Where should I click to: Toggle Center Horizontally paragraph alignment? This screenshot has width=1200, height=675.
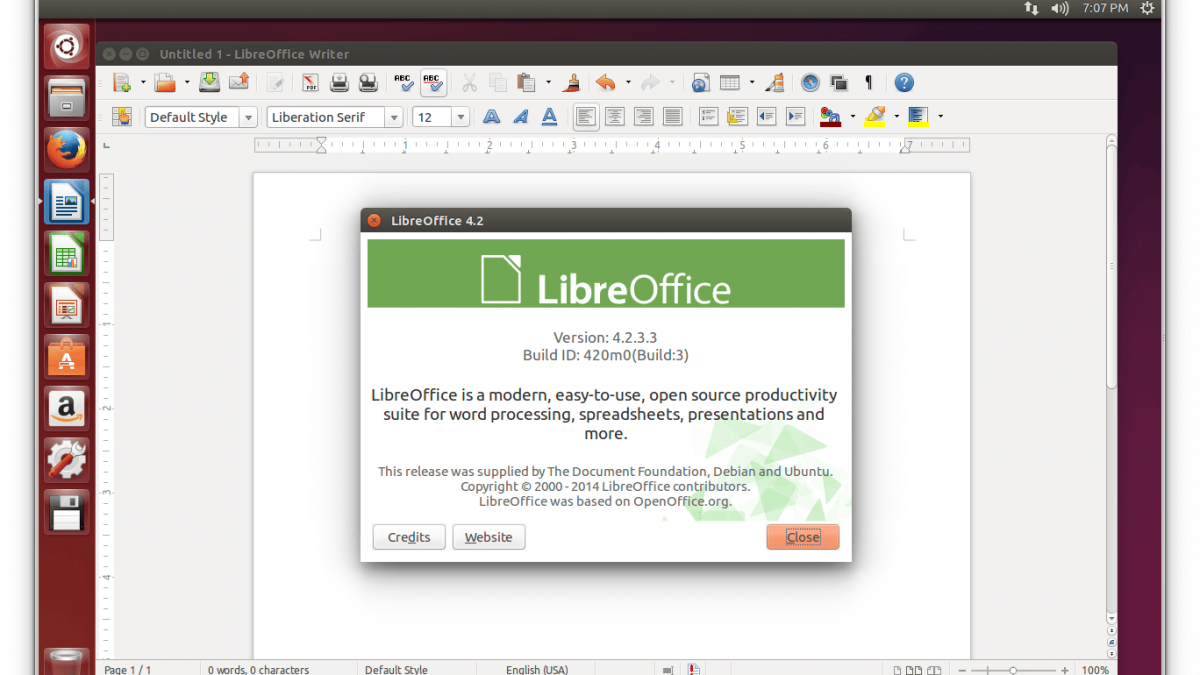(x=615, y=117)
